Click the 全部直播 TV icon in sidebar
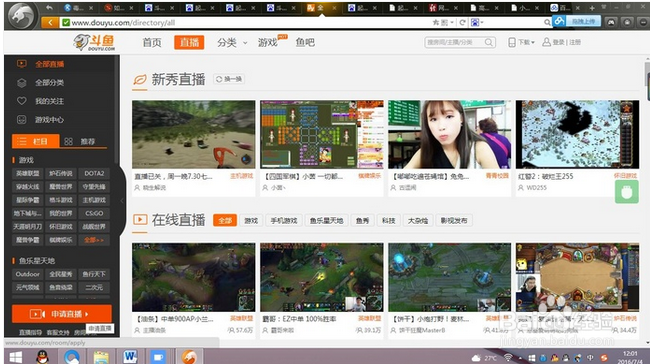The height and width of the screenshot is (364, 650). click(x=22, y=64)
